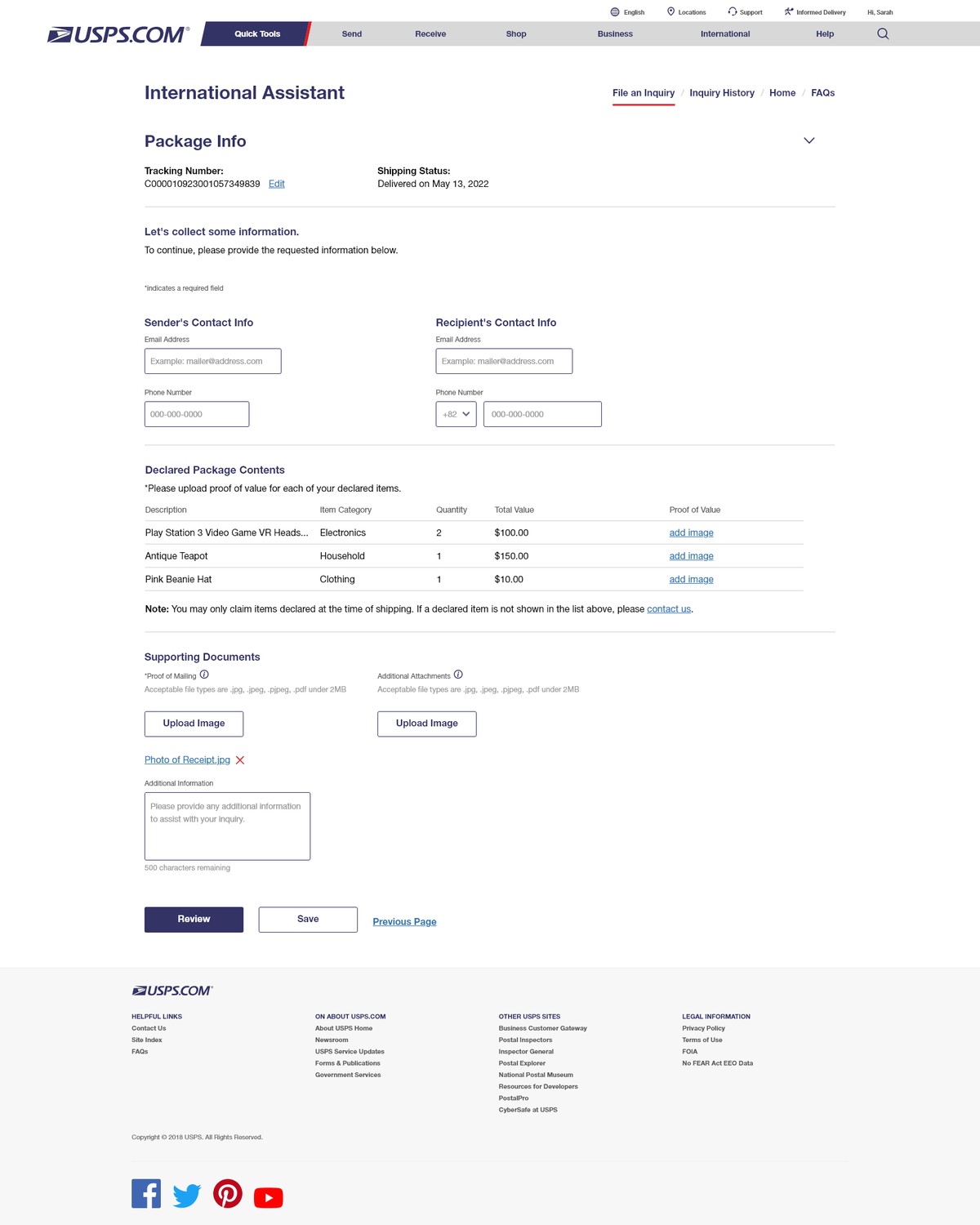Open Government Services footer link
980x1225 pixels.
tap(348, 1075)
